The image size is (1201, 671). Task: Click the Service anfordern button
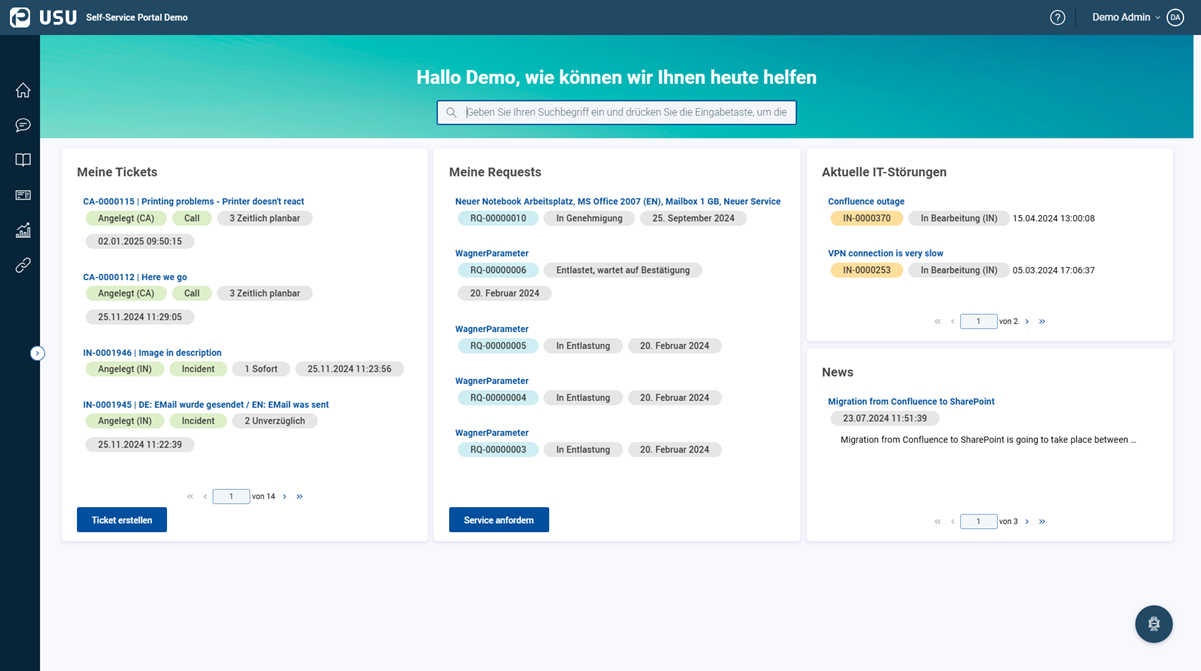pyautogui.click(x=499, y=520)
